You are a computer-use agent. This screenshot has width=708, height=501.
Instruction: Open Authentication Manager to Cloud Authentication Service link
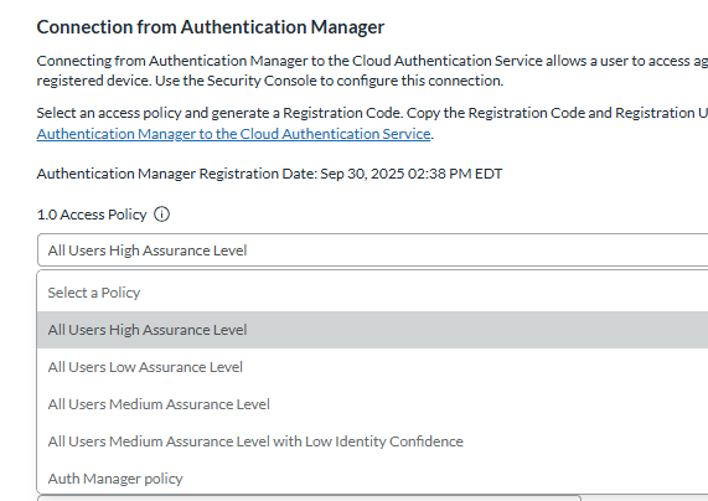233,134
